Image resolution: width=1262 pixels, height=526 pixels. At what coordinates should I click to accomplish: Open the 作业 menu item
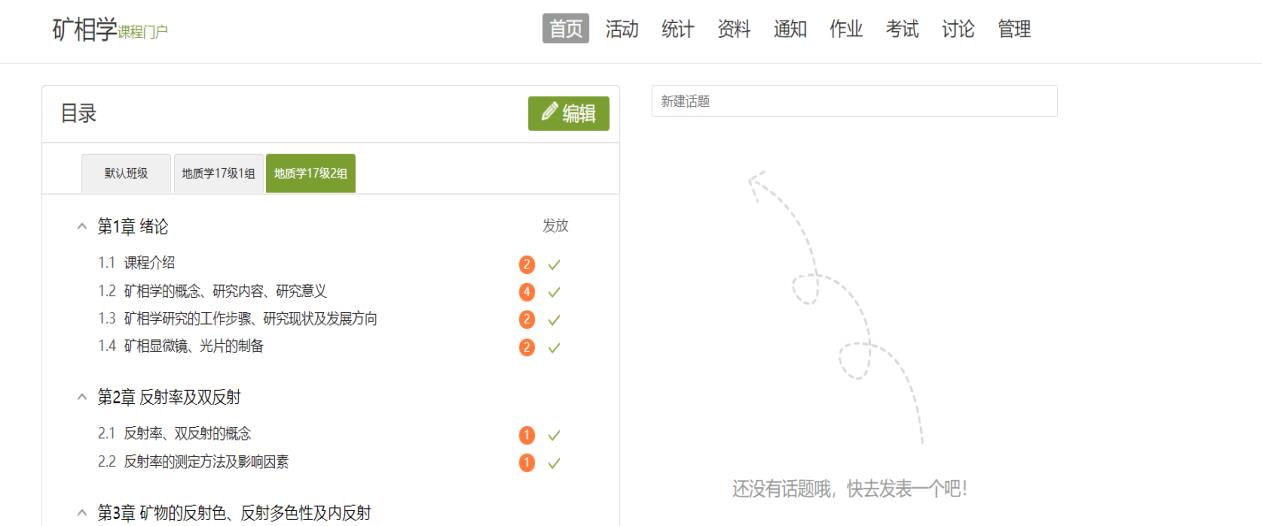(846, 30)
